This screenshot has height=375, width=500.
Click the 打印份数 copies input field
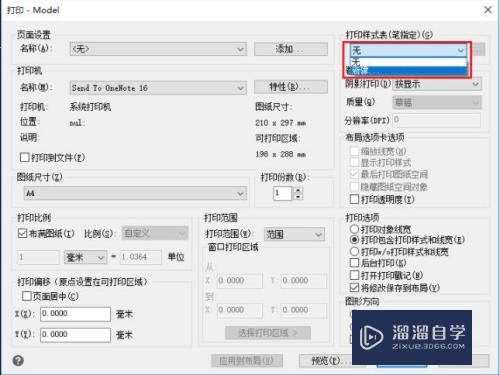point(283,193)
